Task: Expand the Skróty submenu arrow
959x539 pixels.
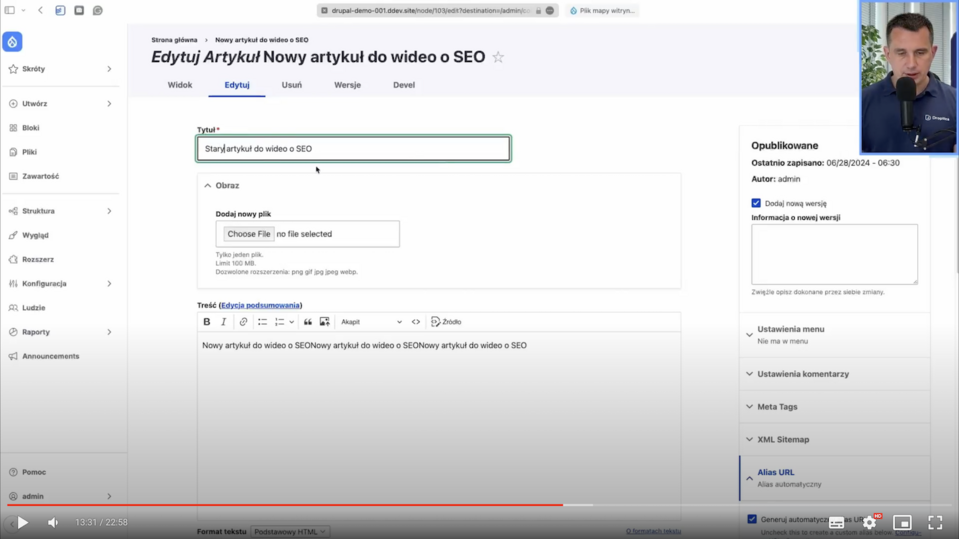Action: click(x=109, y=69)
